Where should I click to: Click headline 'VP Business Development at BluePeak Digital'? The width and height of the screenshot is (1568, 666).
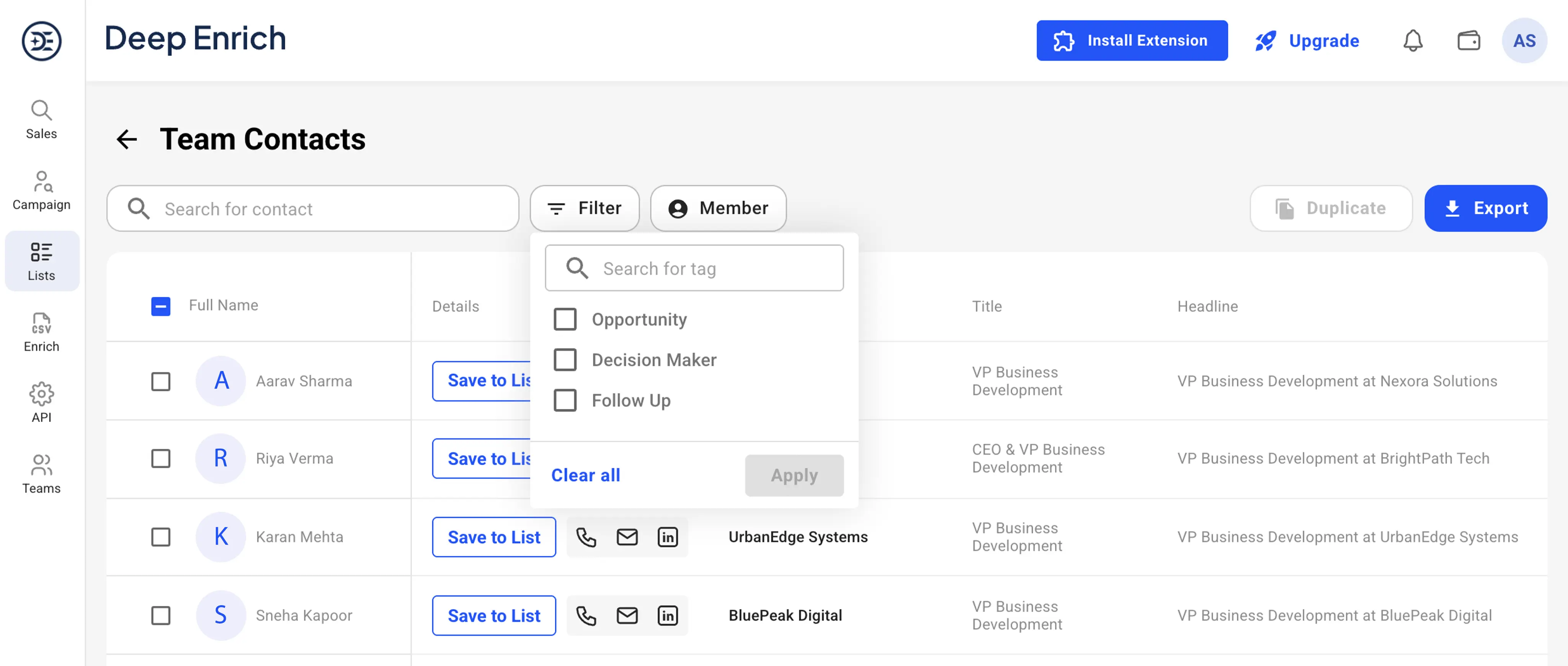tap(1334, 616)
